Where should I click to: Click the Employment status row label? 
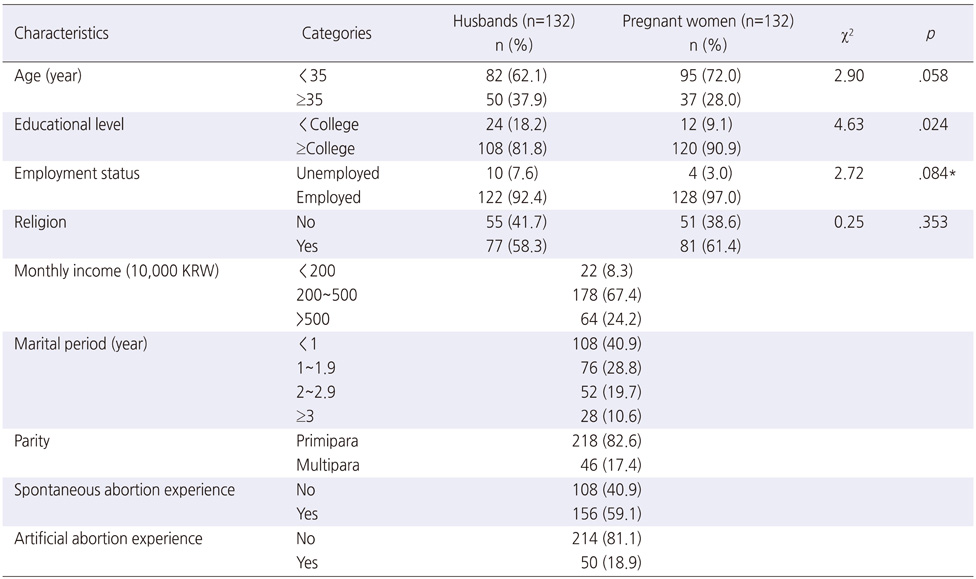[77, 173]
